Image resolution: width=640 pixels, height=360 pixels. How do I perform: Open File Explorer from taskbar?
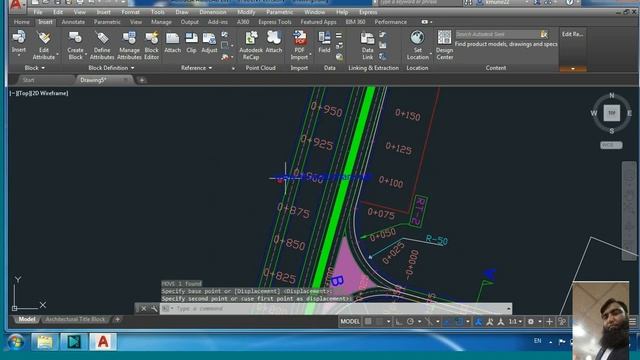pos(44,342)
